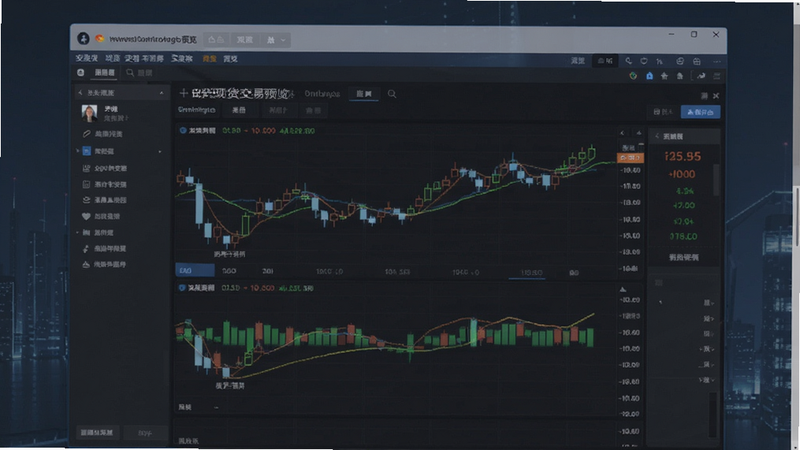Click the sidebar header back chevron
Screen dimensions: 800x450
coord(80,93)
